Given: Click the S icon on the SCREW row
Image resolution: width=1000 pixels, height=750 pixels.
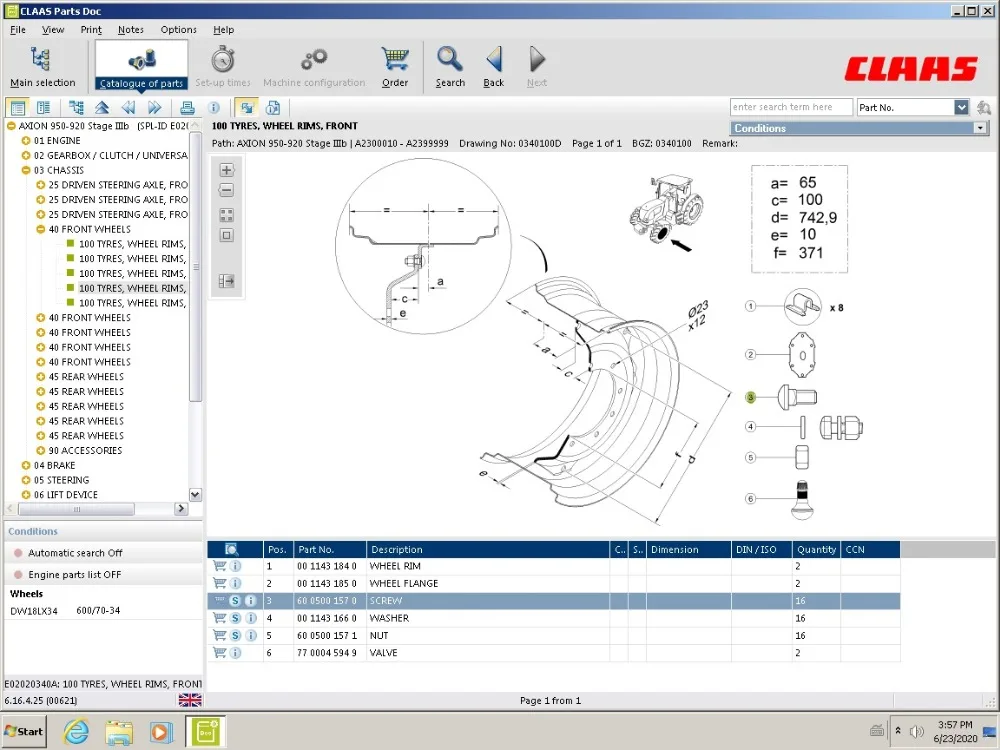Looking at the screenshot, I should (x=235, y=600).
